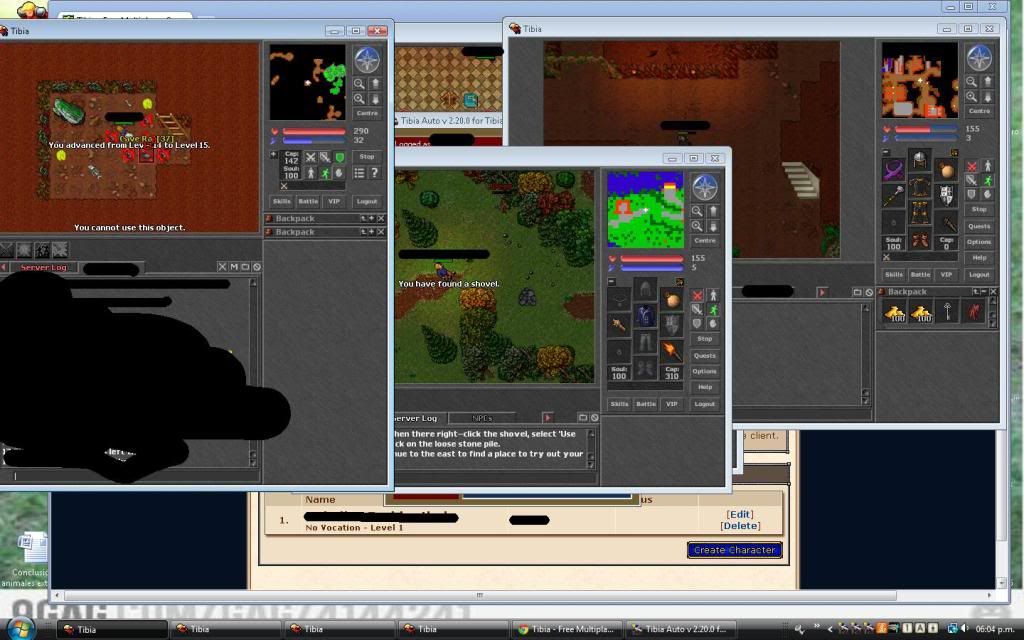This screenshot has width=1024, height=640.
Task: Select balanced fight mode in left Tibia window
Action: [x=325, y=157]
